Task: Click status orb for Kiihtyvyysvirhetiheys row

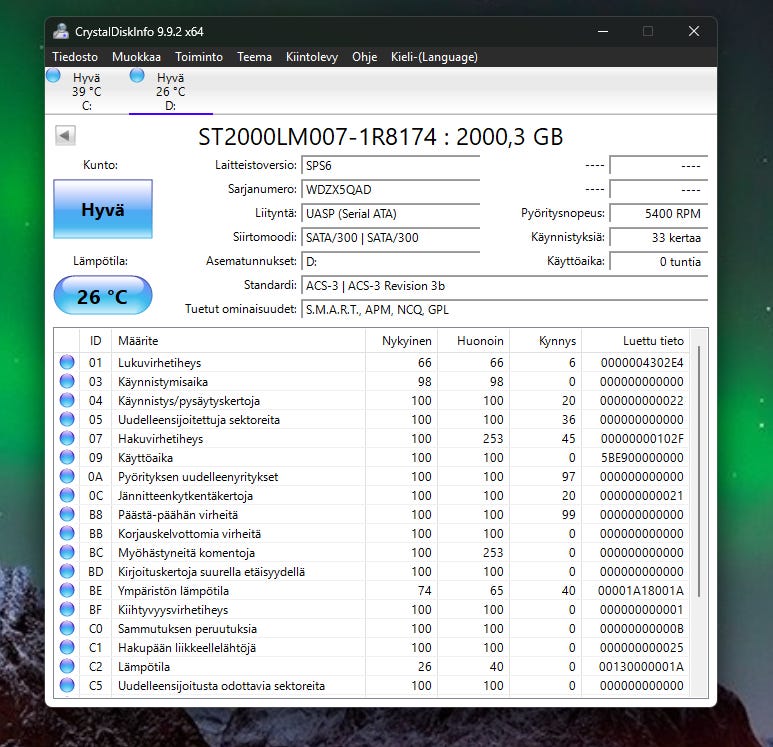Action: [x=67, y=609]
